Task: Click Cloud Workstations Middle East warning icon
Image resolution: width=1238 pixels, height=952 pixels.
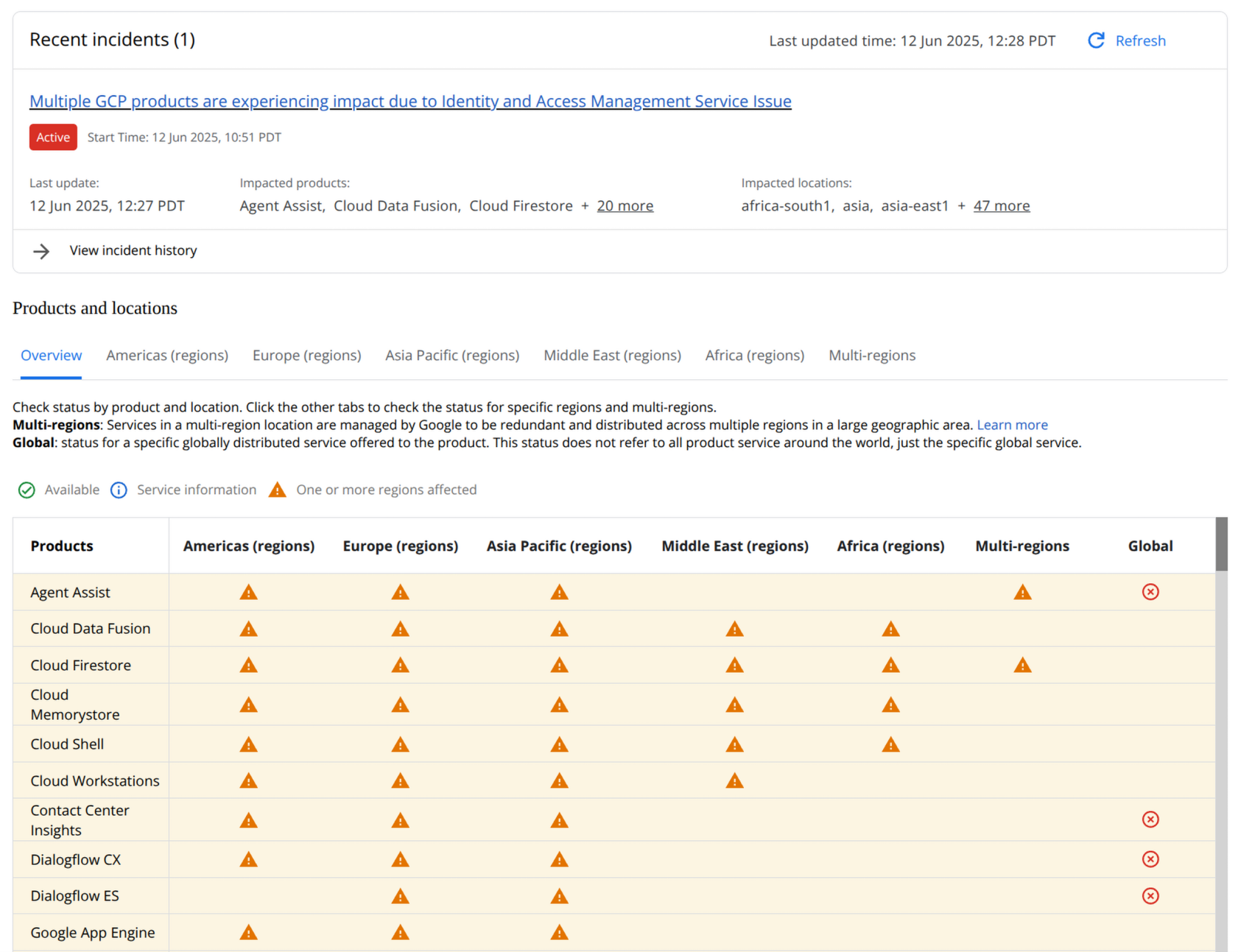Action: pos(734,780)
